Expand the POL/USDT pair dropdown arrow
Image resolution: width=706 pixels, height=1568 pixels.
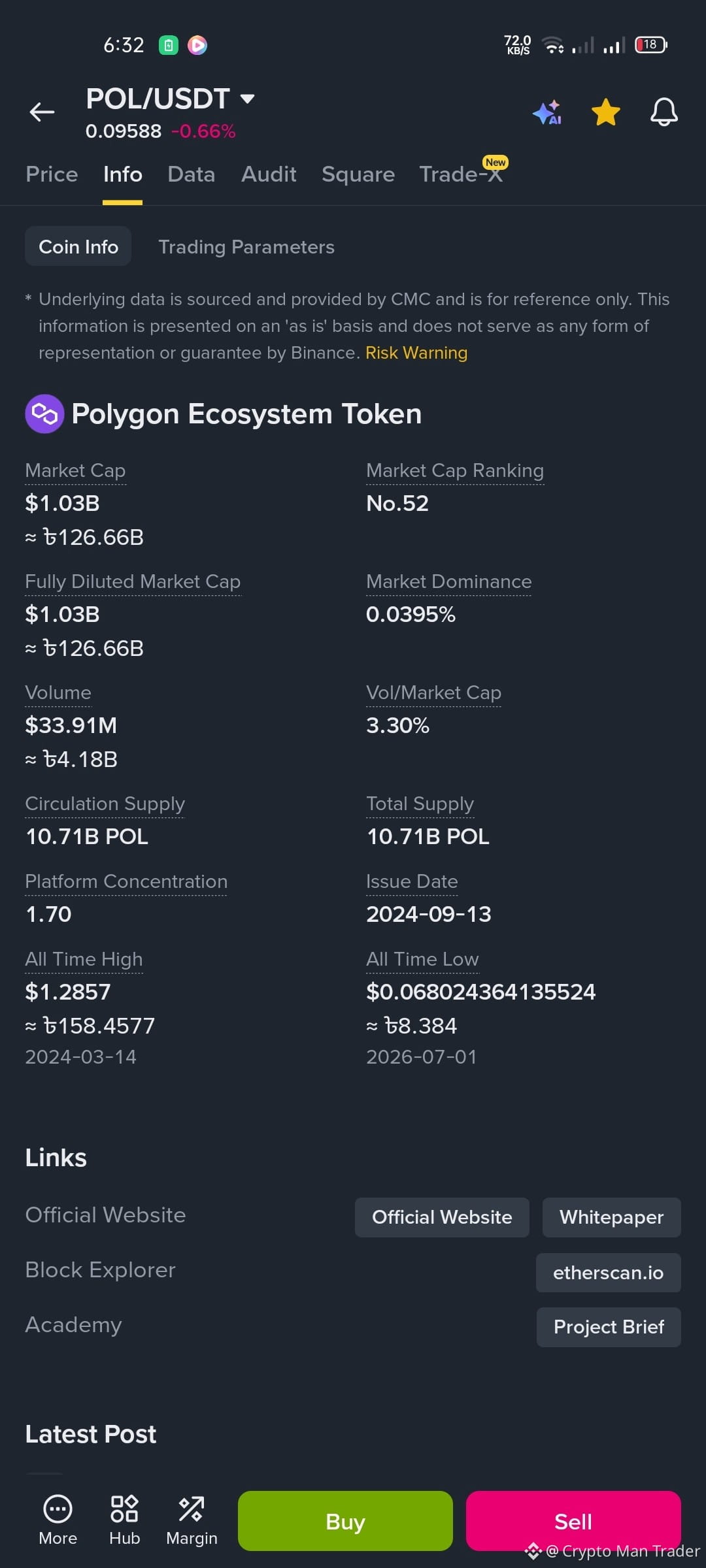coord(247,99)
